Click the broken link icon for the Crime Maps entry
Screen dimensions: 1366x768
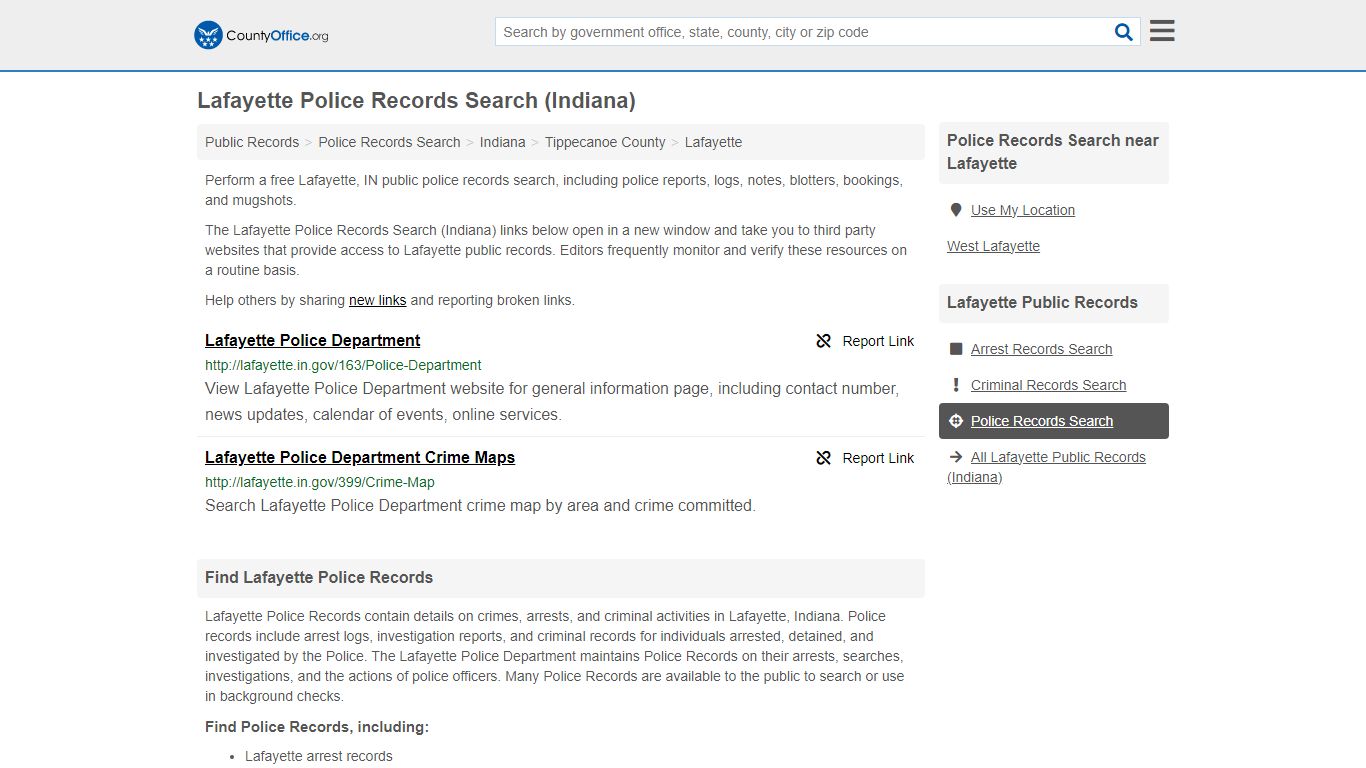pyautogui.click(x=824, y=458)
